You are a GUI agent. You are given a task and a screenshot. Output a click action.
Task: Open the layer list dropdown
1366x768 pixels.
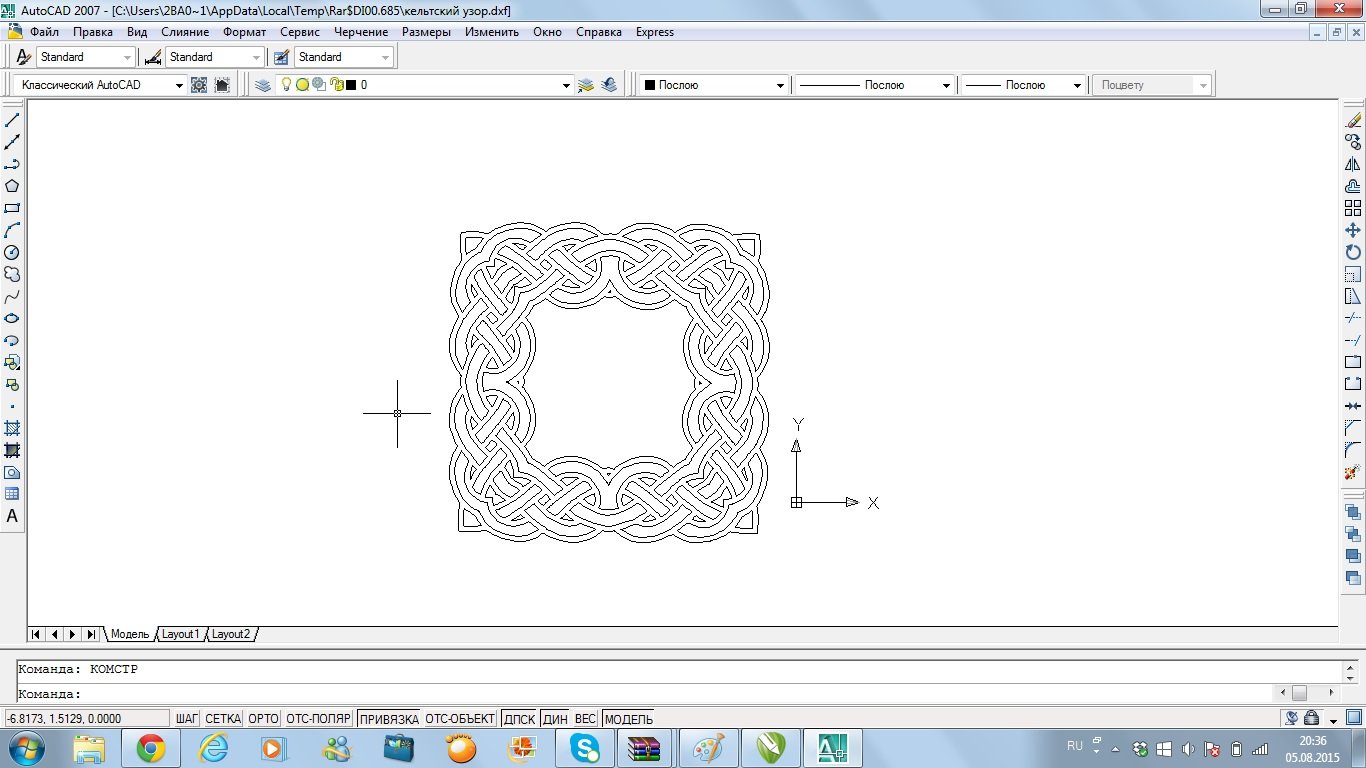click(567, 86)
